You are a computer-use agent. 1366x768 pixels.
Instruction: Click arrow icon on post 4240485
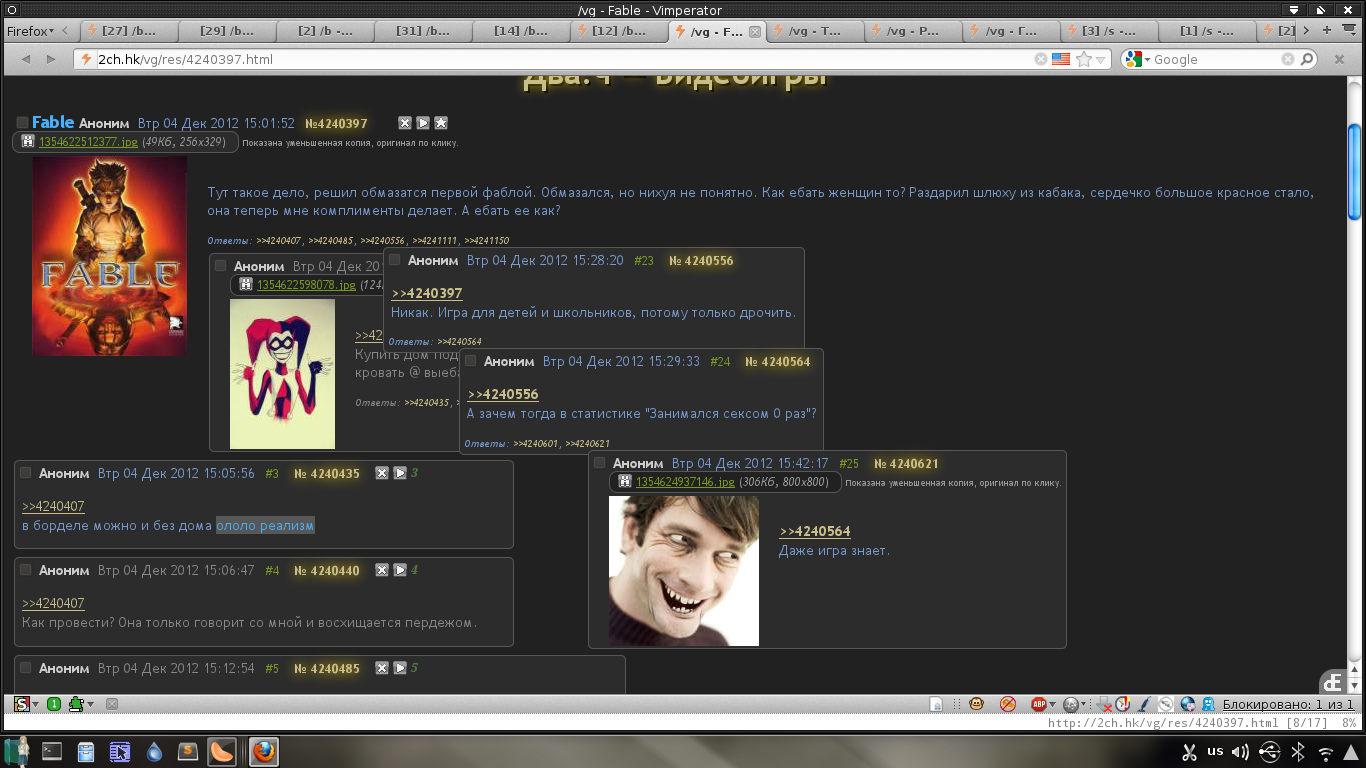[400, 668]
